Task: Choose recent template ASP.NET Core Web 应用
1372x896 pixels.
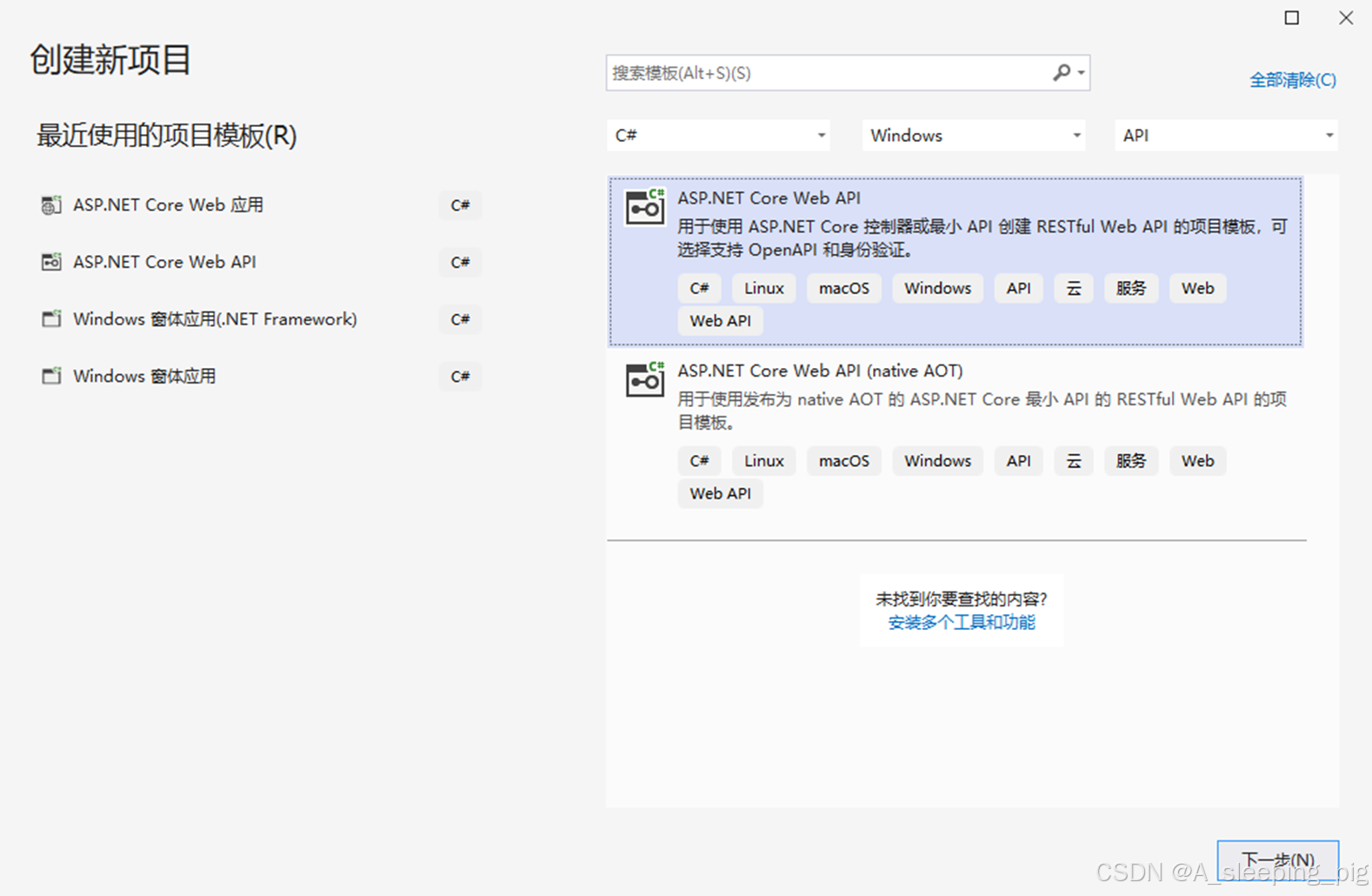Action: [x=261, y=205]
